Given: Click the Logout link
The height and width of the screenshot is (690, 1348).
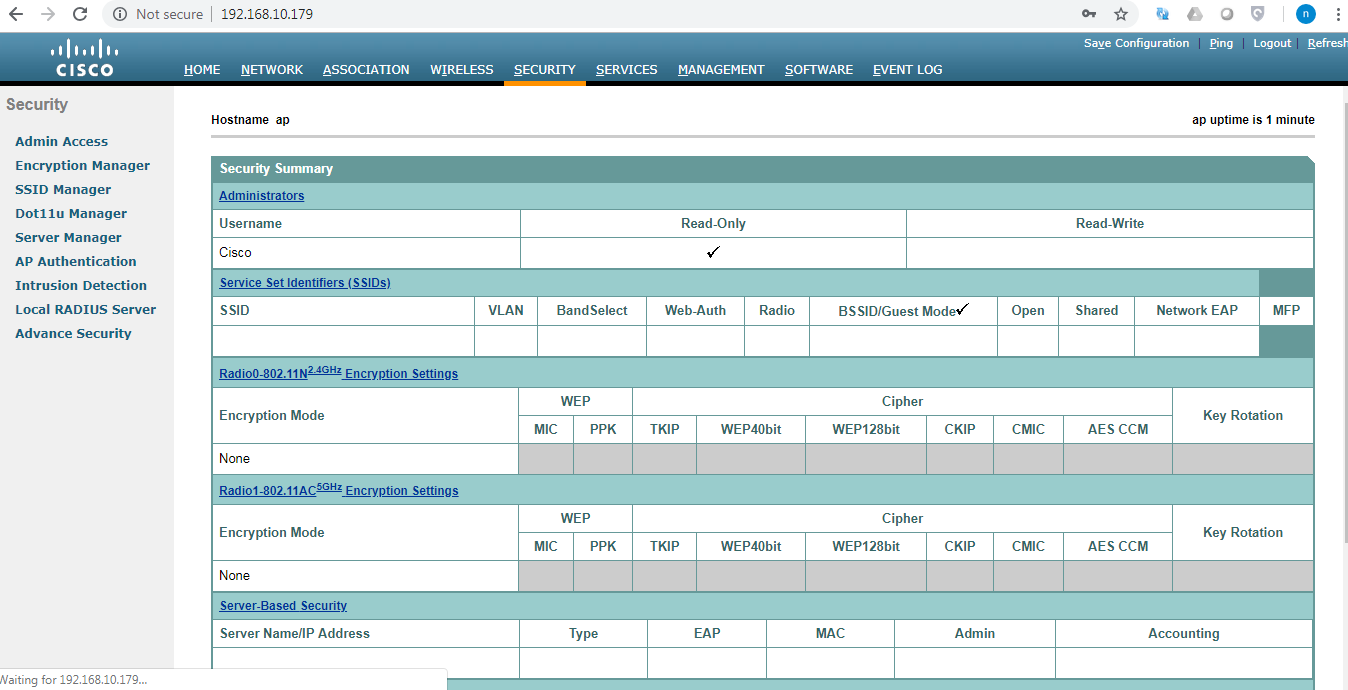Looking at the screenshot, I should 1271,43.
